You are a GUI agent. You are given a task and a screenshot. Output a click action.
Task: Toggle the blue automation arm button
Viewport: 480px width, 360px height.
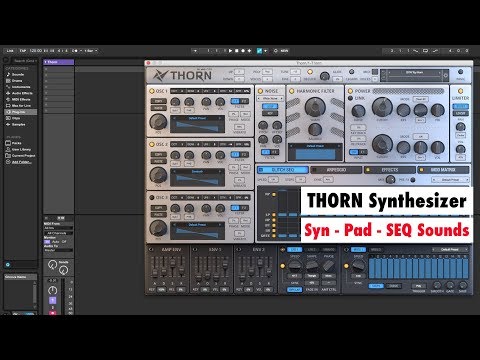click(x=259, y=51)
